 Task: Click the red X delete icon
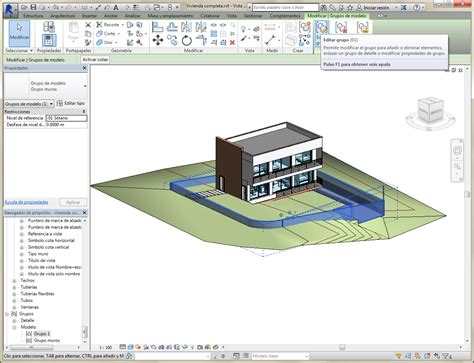click(232, 42)
